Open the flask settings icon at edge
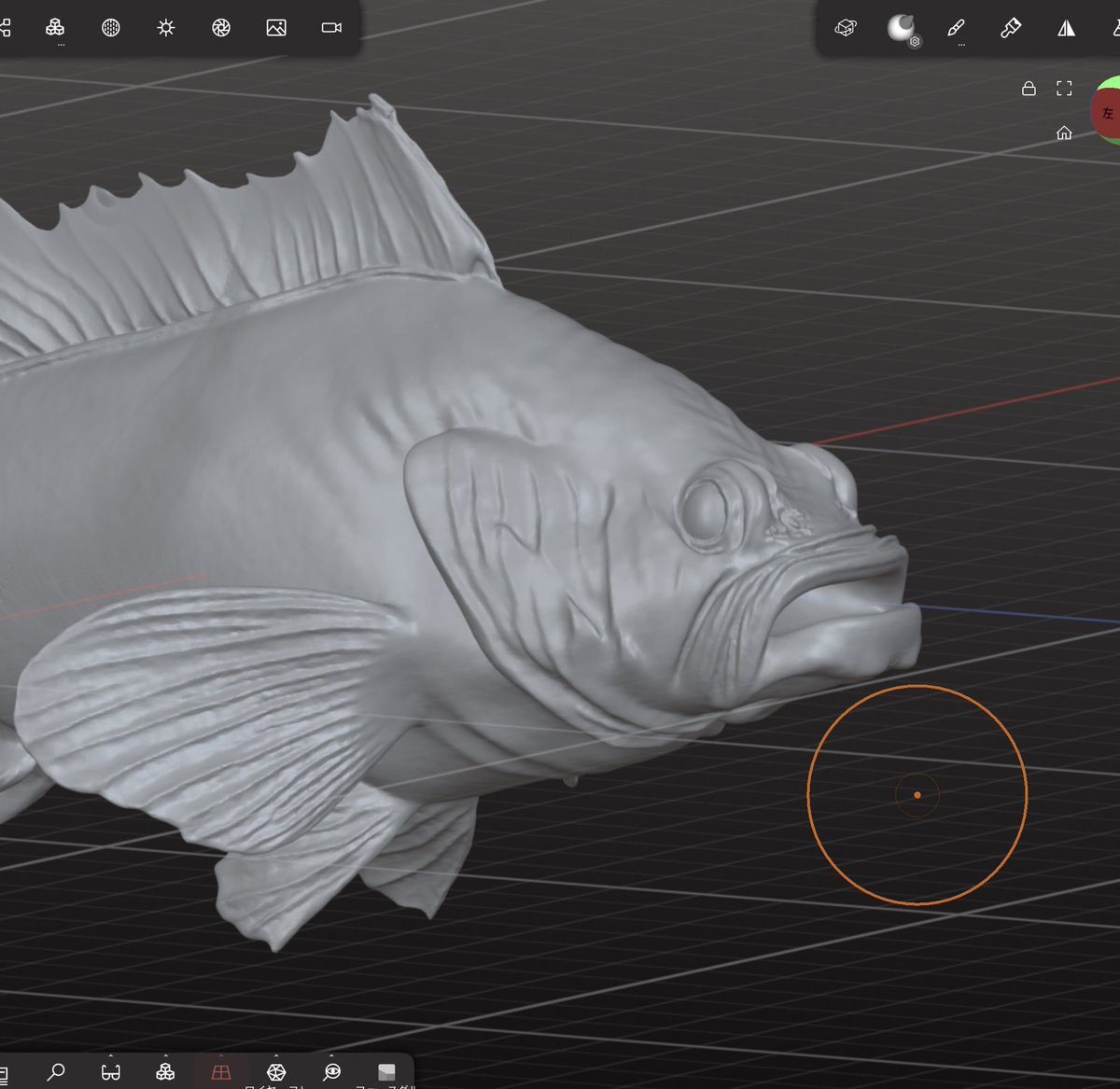 (1115, 28)
